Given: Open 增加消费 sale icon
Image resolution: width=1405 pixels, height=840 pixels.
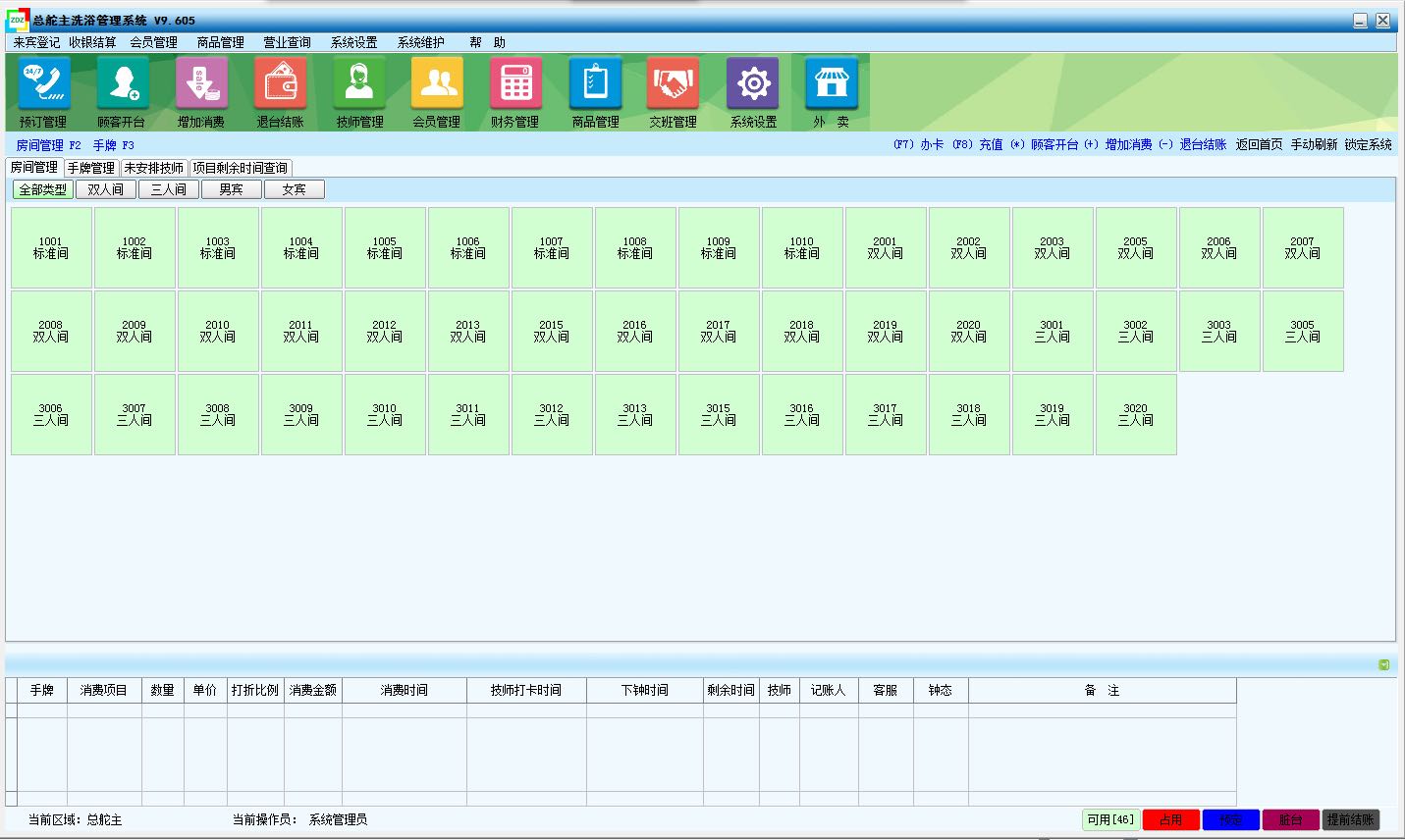Looking at the screenshot, I should click(201, 85).
